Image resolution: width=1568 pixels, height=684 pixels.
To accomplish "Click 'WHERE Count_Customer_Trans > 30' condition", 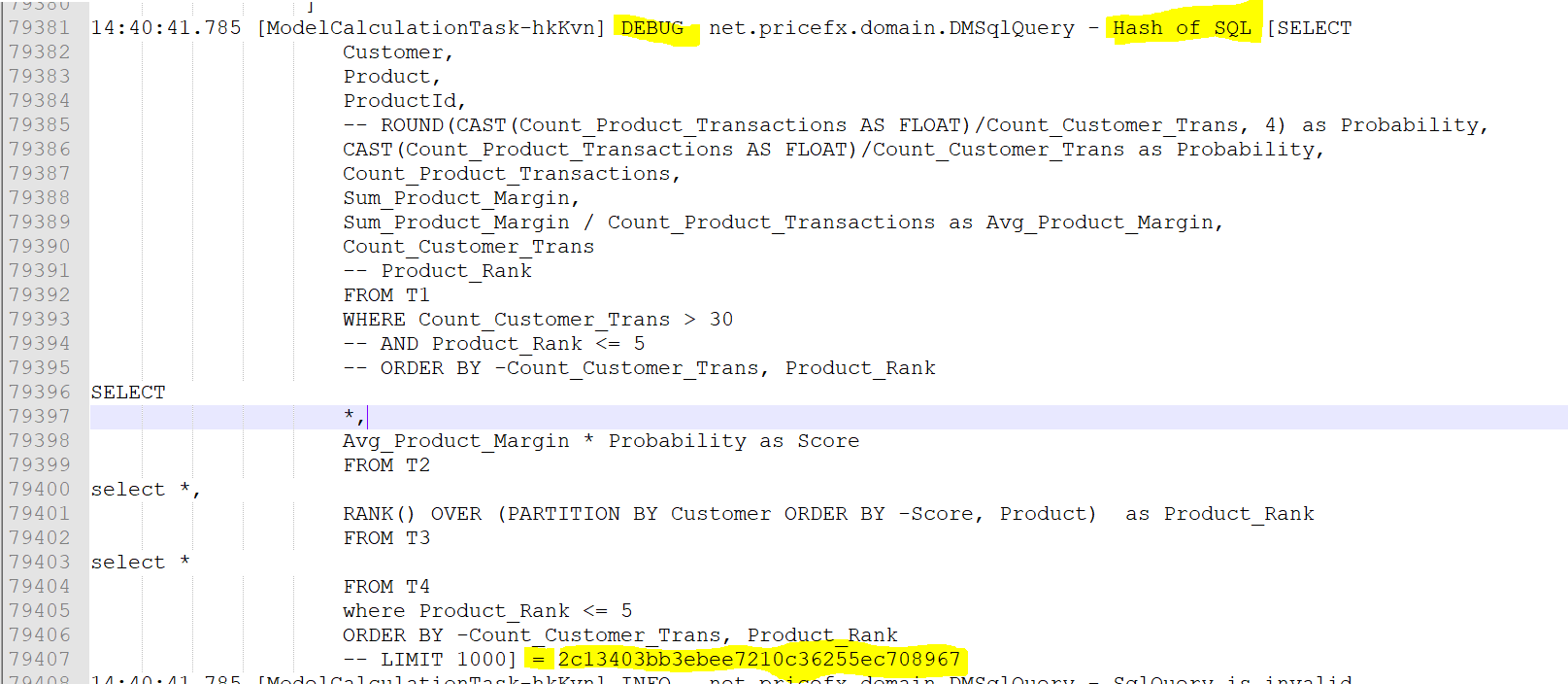I will (x=537, y=320).
